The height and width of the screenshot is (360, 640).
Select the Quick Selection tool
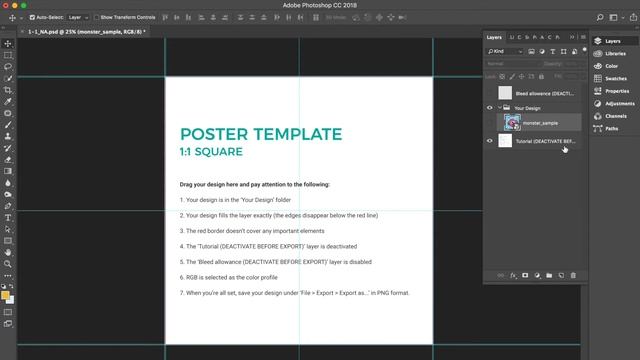(8, 78)
